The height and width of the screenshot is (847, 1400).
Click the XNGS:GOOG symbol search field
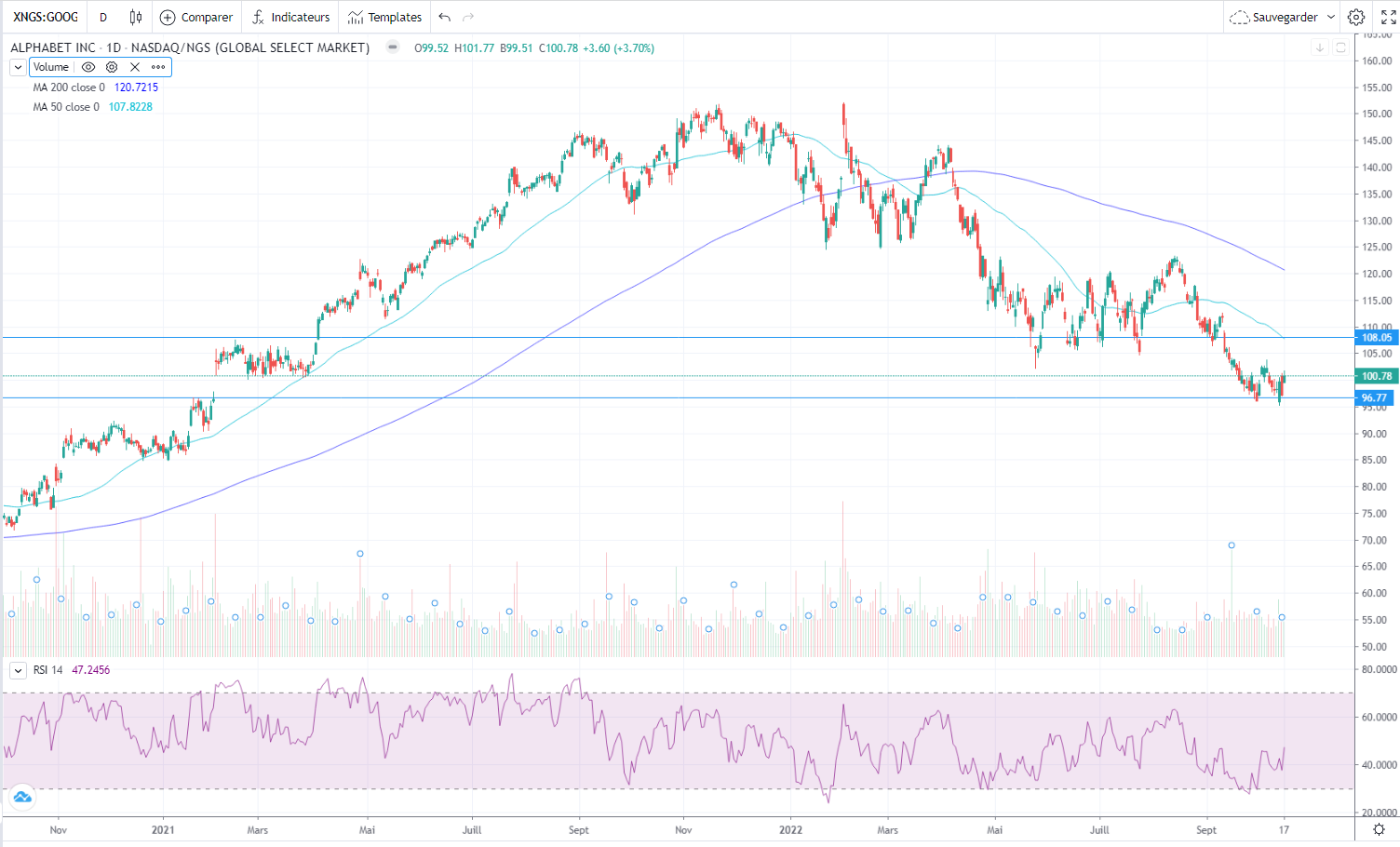coord(46,17)
